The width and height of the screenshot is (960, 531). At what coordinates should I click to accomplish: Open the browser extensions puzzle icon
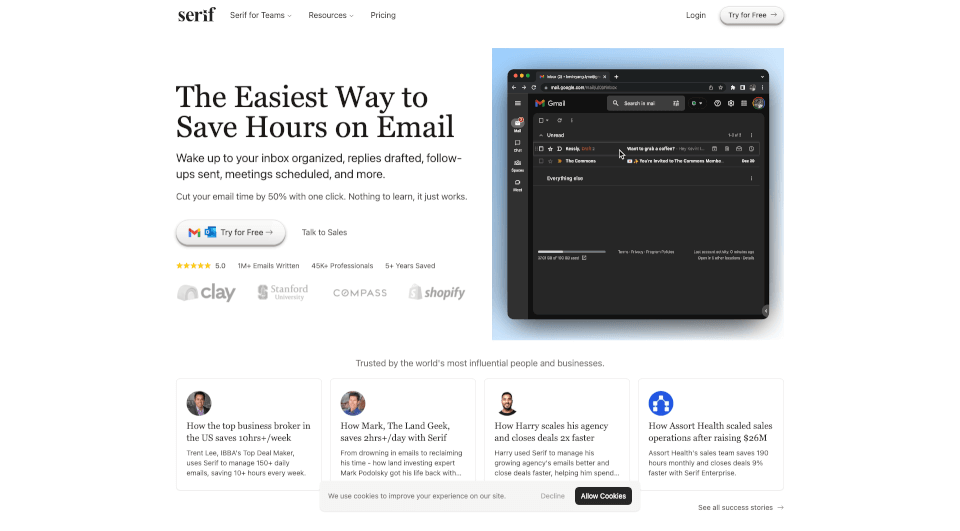(733, 88)
